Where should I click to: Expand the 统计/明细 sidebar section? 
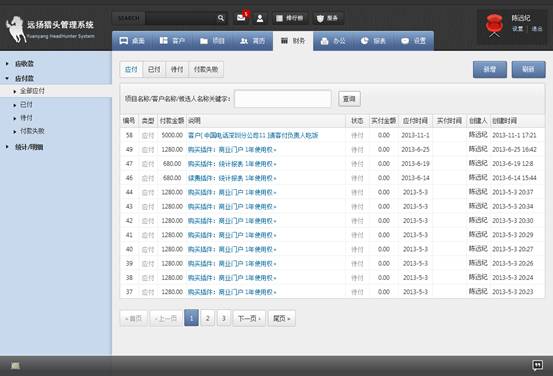pyautogui.click(x=29, y=147)
